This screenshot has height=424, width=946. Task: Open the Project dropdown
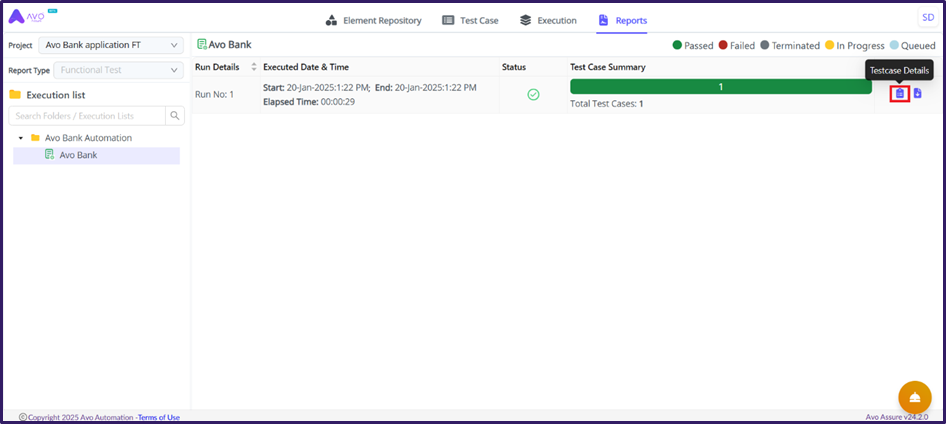[110, 45]
